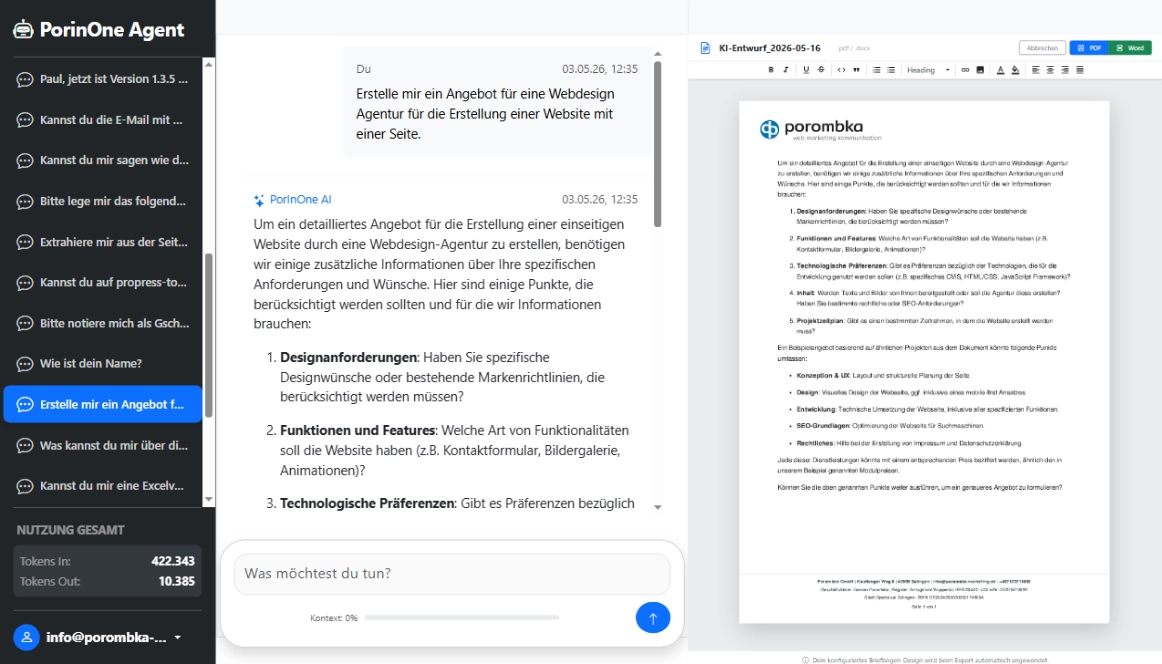Click the 'Technologische Präferenzen' term in chat

tap(367, 503)
